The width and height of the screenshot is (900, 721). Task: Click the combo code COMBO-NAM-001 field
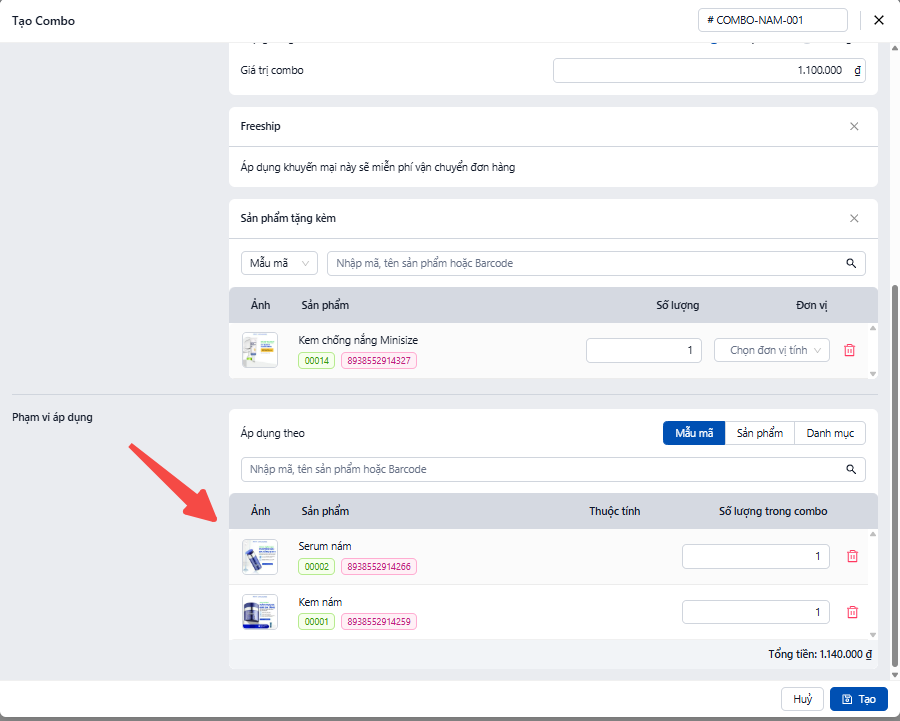(x=772, y=20)
